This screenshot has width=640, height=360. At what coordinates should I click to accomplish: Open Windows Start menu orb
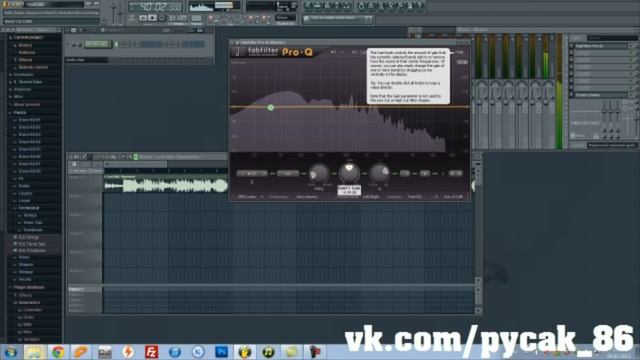(x=11, y=352)
